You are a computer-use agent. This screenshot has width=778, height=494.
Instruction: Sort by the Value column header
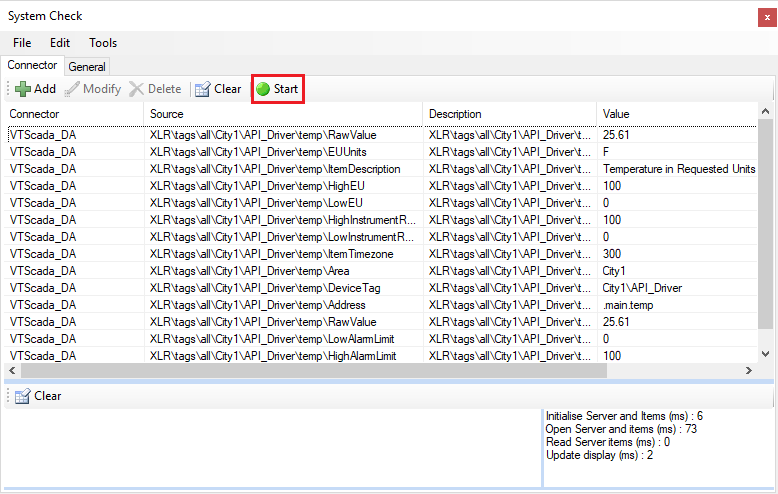(x=677, y=114)
